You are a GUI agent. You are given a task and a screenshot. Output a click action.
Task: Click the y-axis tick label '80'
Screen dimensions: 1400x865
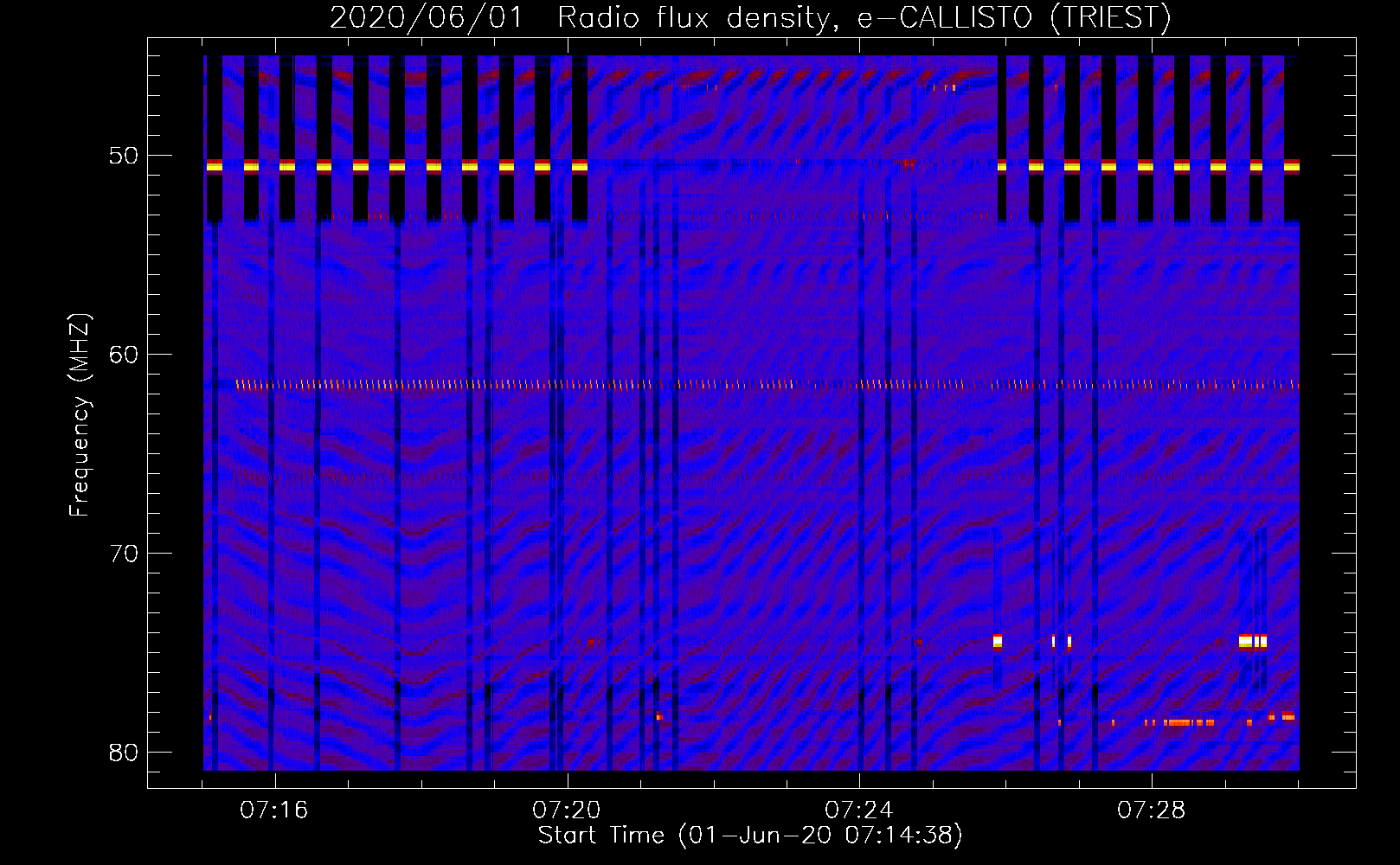tap(123, 753)
